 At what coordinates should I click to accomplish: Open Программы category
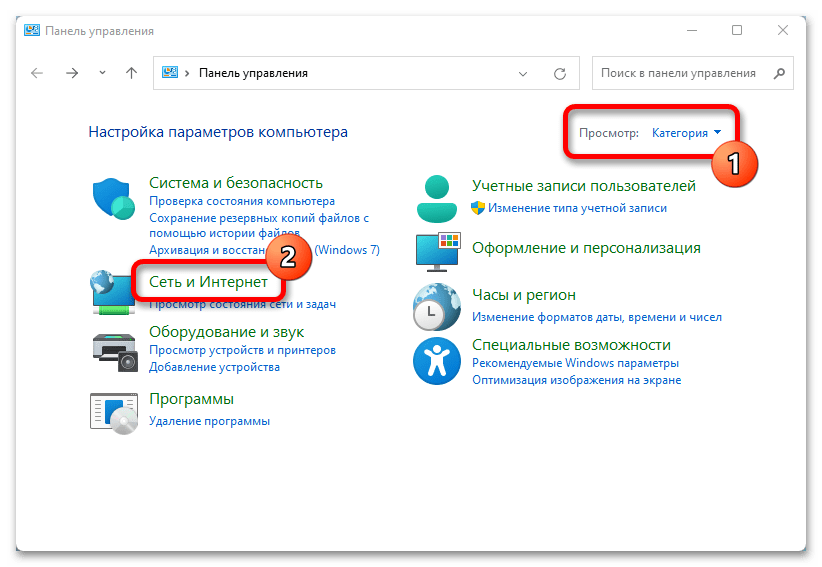point(191,399)
